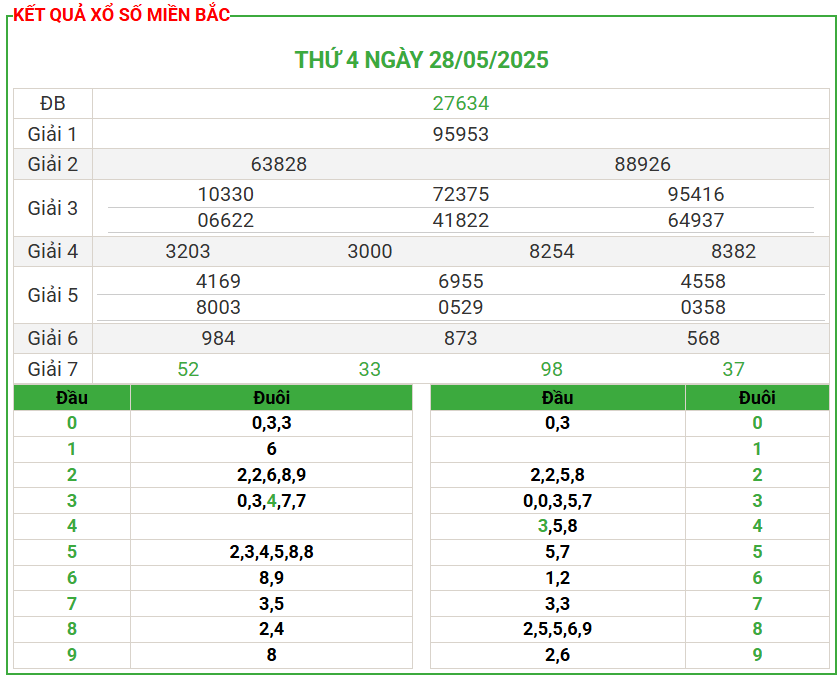839x677 pixels.
Task: Select fourth prize number 8254
Action: (x=552, y=251)
